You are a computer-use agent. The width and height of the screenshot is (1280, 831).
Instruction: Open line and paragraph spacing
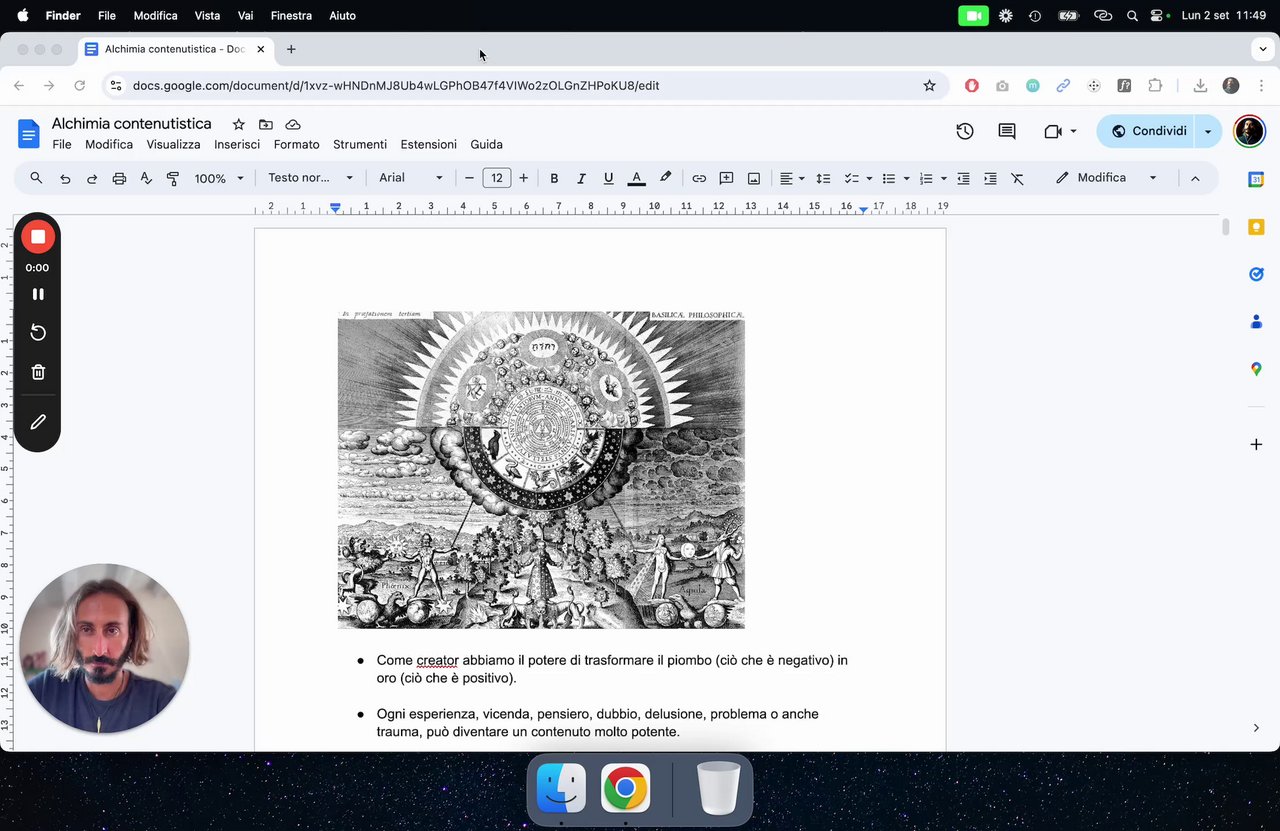tap(823, 178)
